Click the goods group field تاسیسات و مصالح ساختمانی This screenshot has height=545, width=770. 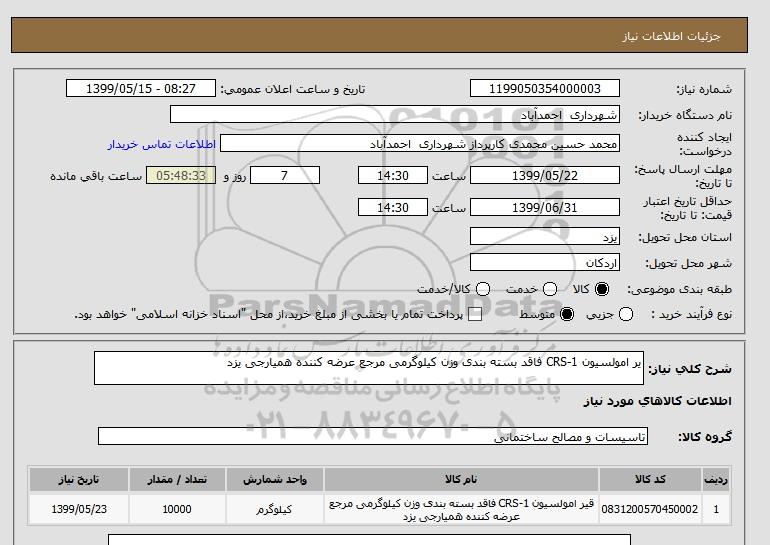click(373, 436)
